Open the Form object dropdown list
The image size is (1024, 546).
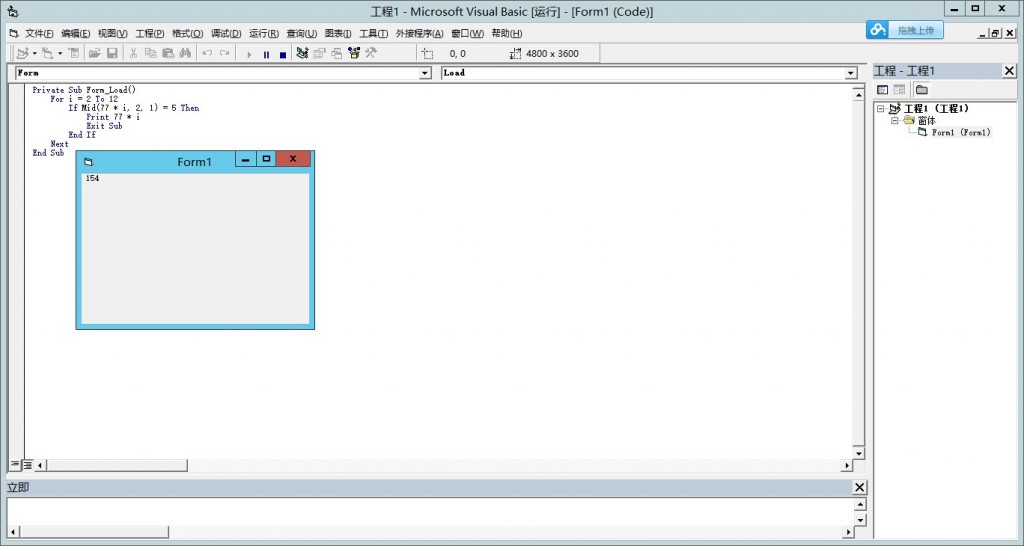tap(424, 73)
